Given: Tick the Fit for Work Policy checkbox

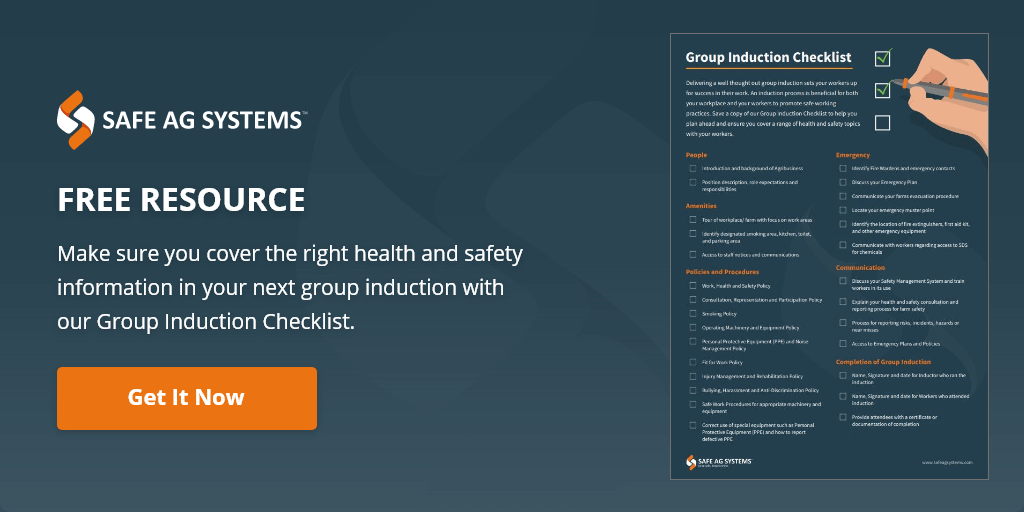Looking at the screenshot, I should [x=692, y=362].
